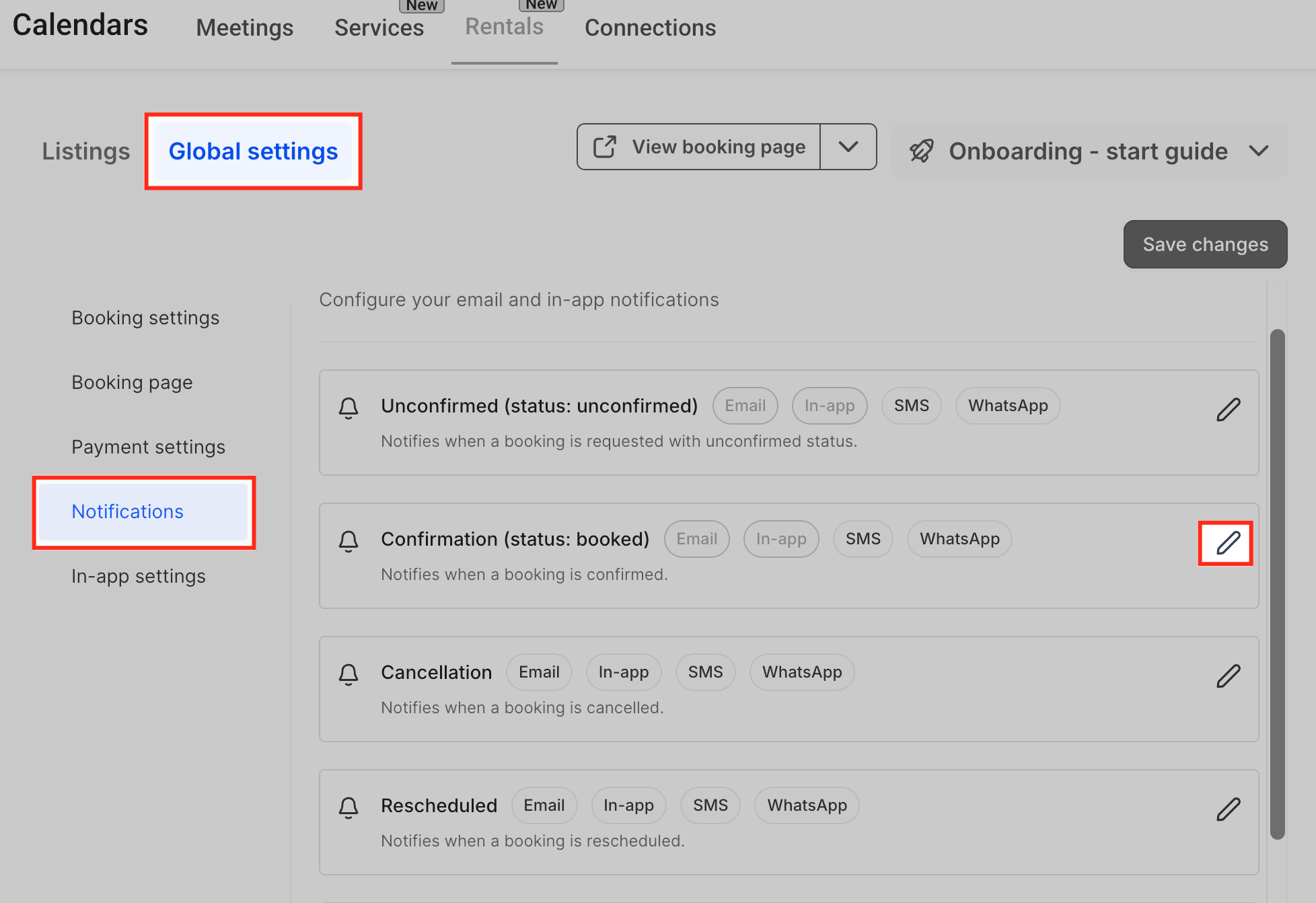Click the bell icon beside Cancellation
This screenshot has width=1316, height=903.
[349, 674]
